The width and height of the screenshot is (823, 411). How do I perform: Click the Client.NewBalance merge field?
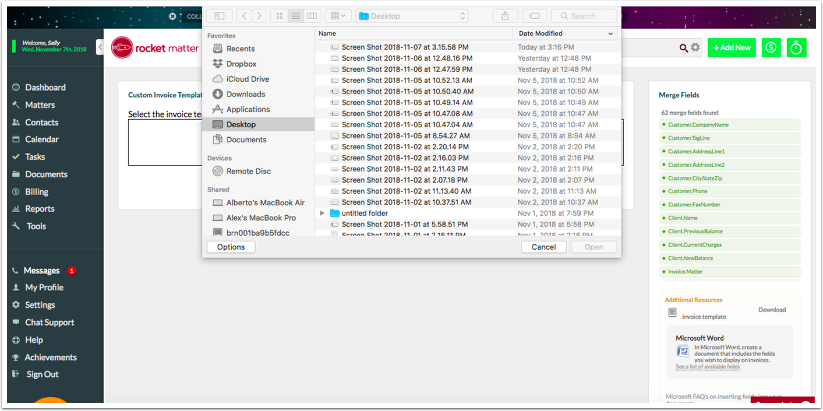pos(730,258)
